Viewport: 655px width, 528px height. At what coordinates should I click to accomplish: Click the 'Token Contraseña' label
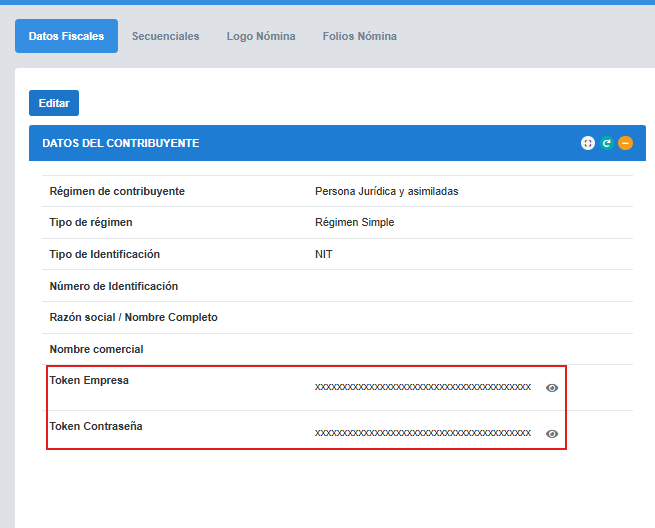pyautogui.click(x=96, y=426)
